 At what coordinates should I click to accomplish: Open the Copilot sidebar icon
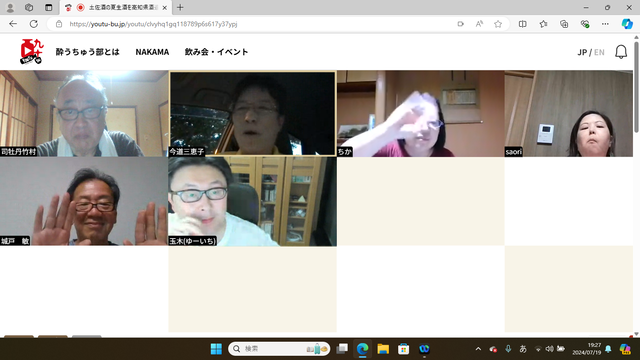tap(627, 24)
